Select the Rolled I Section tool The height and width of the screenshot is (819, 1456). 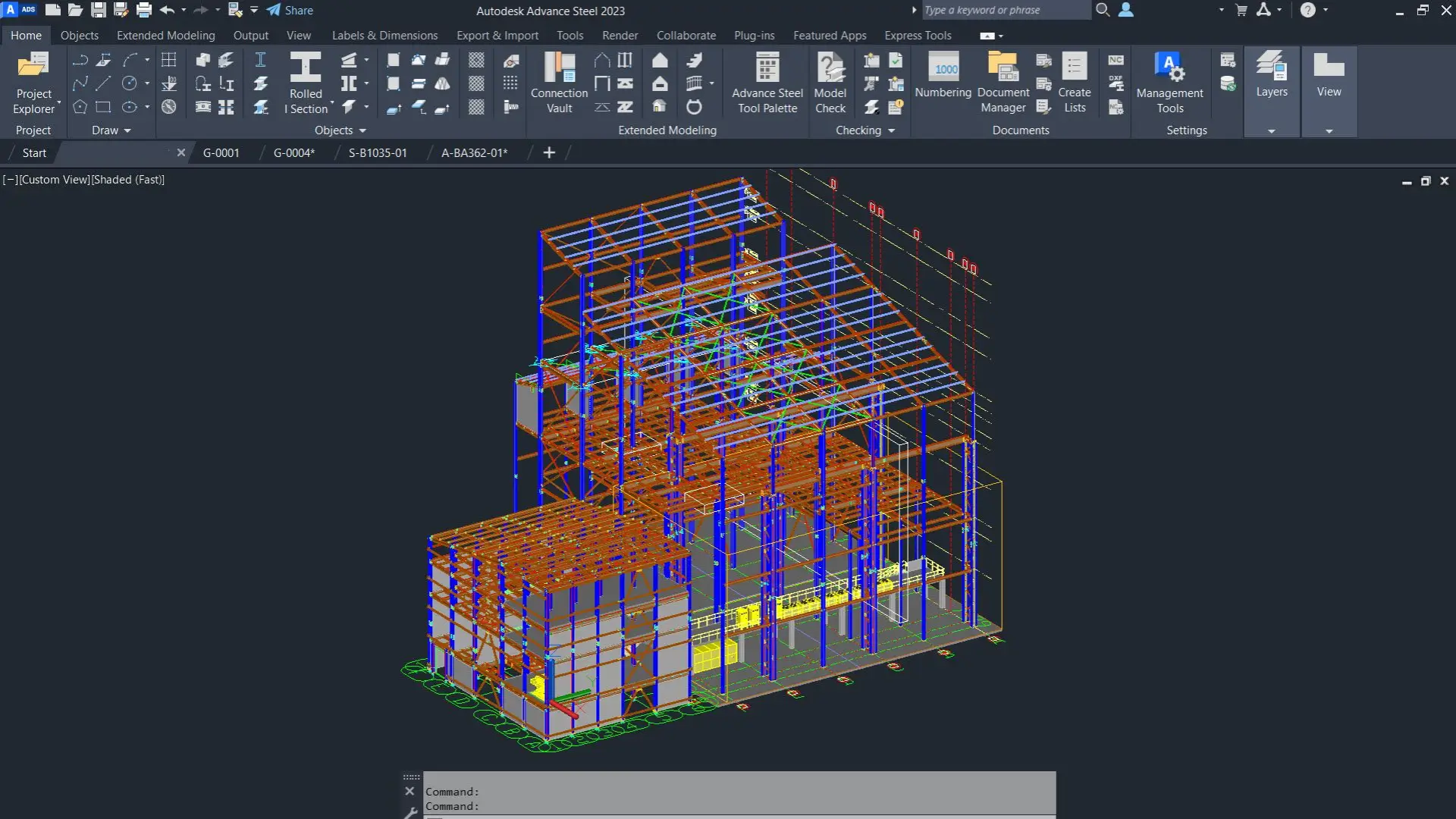[306, 82]
